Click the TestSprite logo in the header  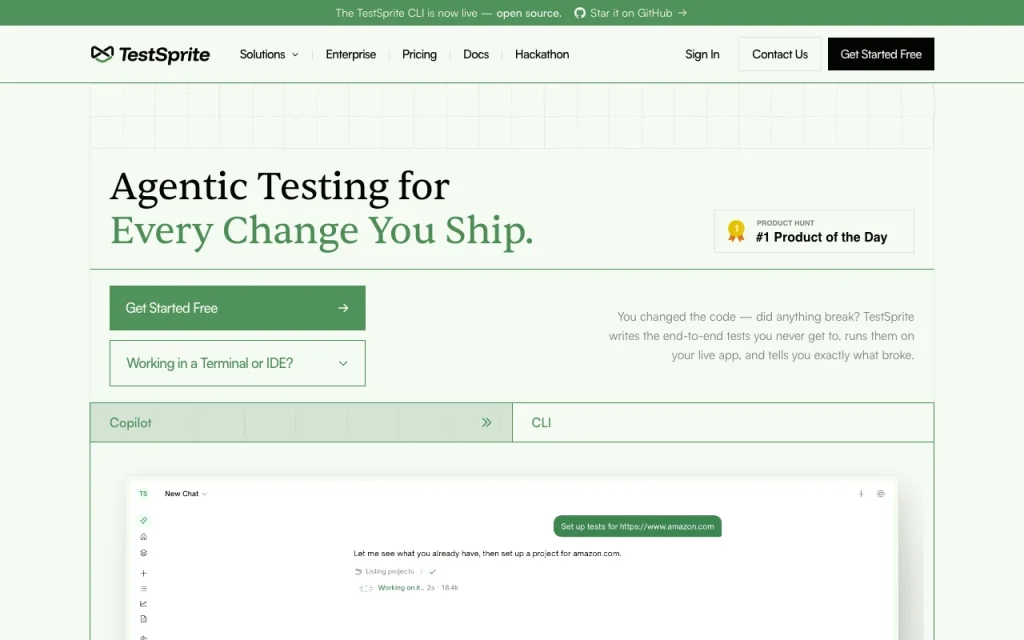point(150,54)
